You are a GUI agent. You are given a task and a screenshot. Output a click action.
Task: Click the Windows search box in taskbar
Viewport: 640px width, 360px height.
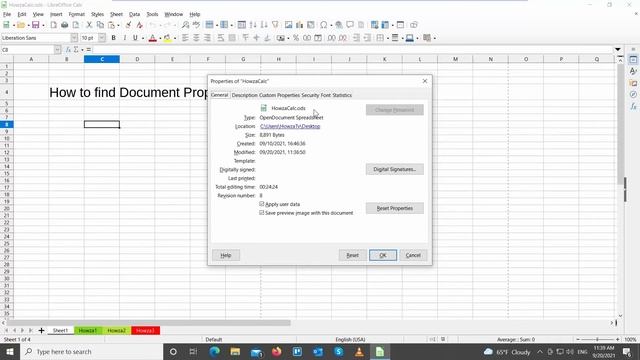[91, 351]
